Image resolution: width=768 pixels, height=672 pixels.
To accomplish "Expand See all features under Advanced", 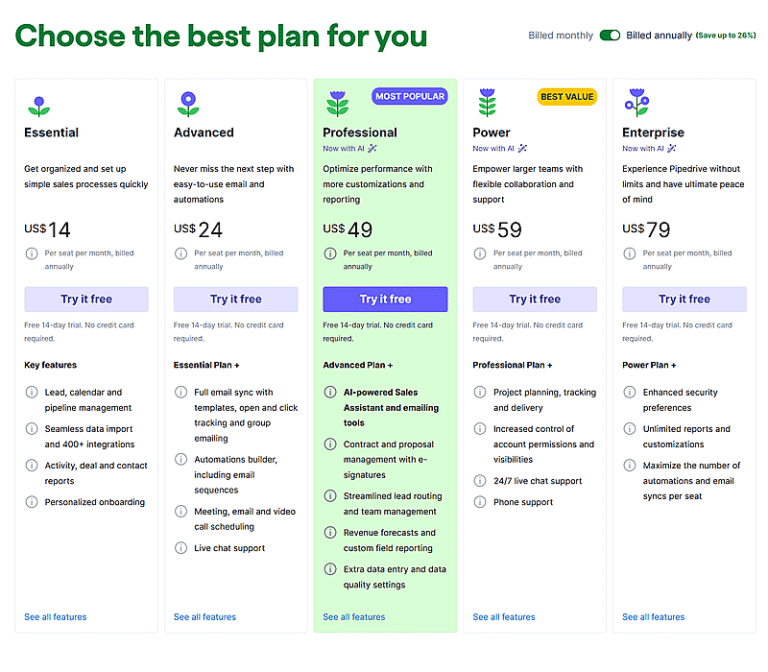I will 205,617.
